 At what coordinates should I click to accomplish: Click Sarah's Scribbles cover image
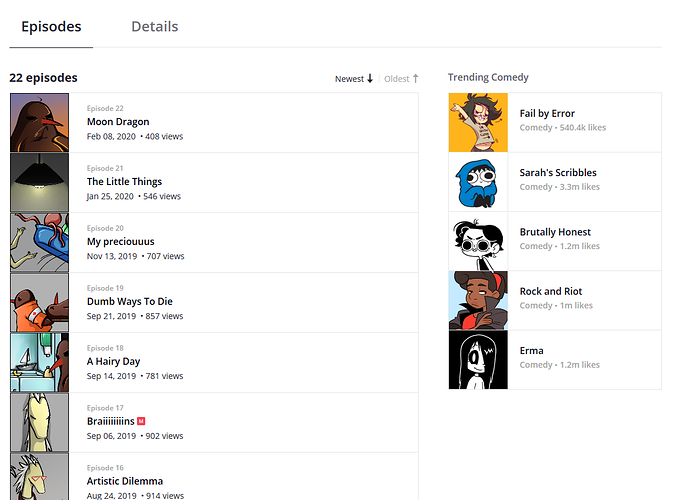pos(478,182)
